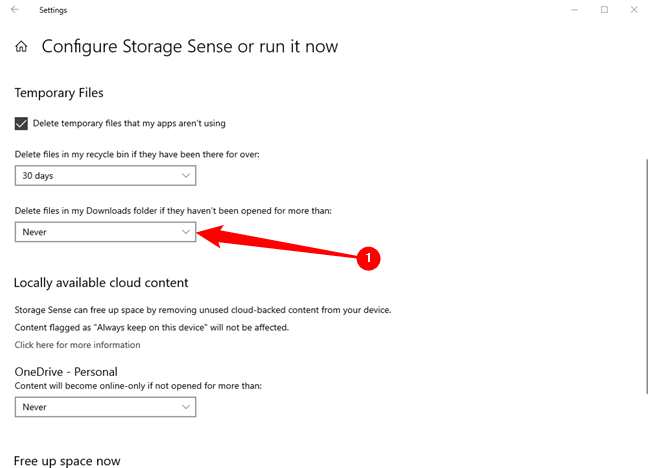Toggle Delete temporary files checkbox
Screen dimensions: 648x468
22,124
